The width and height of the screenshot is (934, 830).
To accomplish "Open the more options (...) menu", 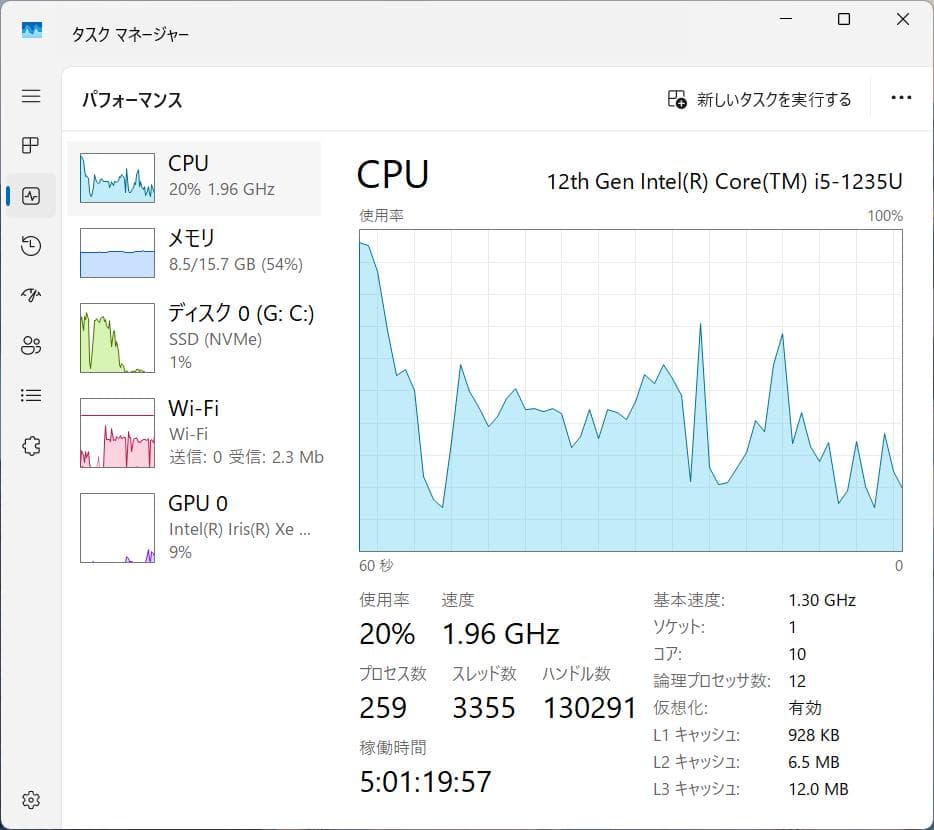I will pyautogui.click(x=901, y=97).
